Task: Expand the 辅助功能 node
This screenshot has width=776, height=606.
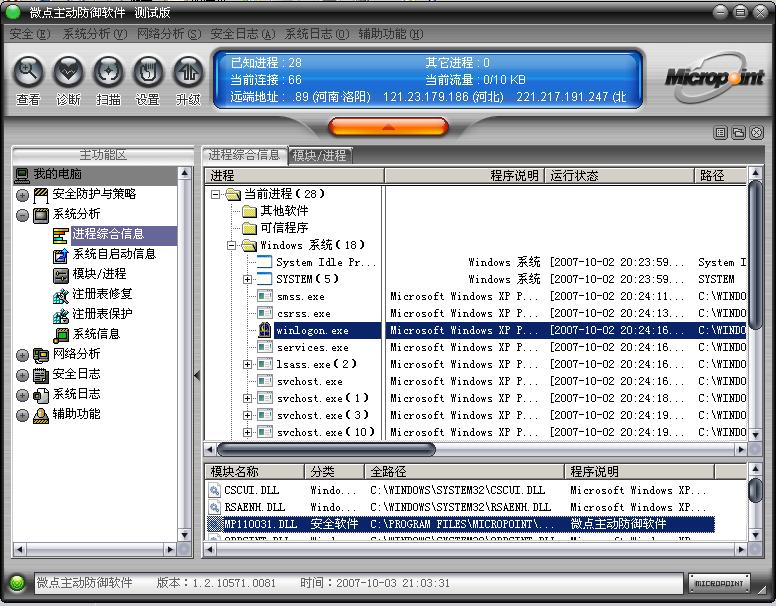Action: 22,415
